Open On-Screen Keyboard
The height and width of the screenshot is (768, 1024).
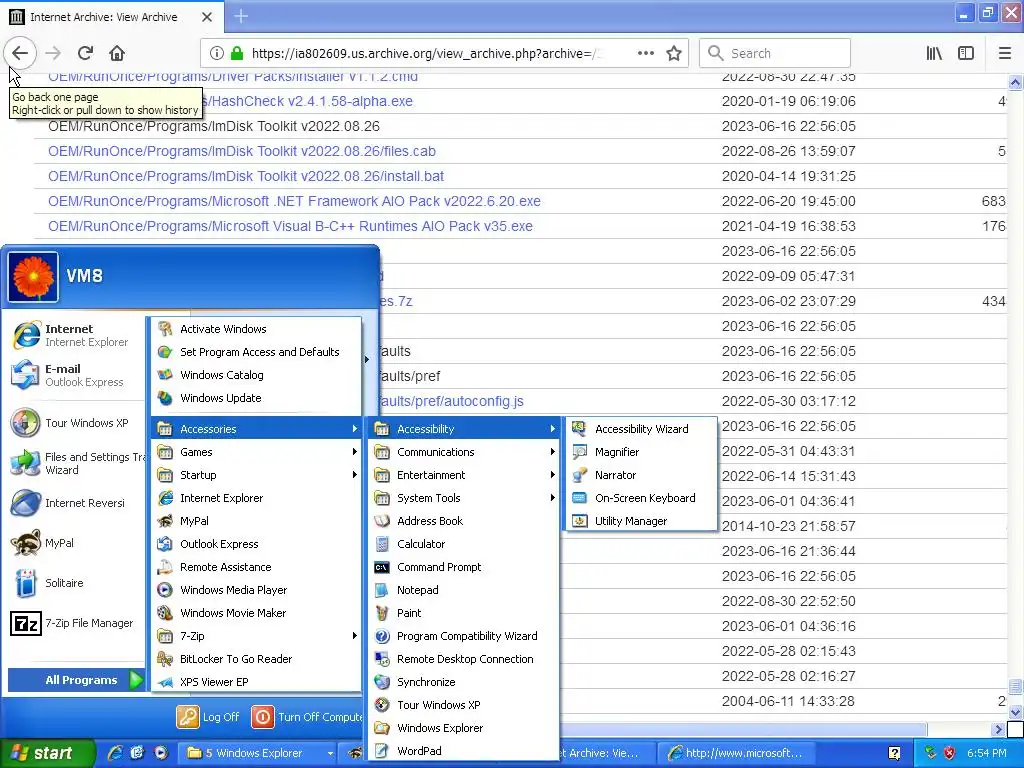coord(642,498)
